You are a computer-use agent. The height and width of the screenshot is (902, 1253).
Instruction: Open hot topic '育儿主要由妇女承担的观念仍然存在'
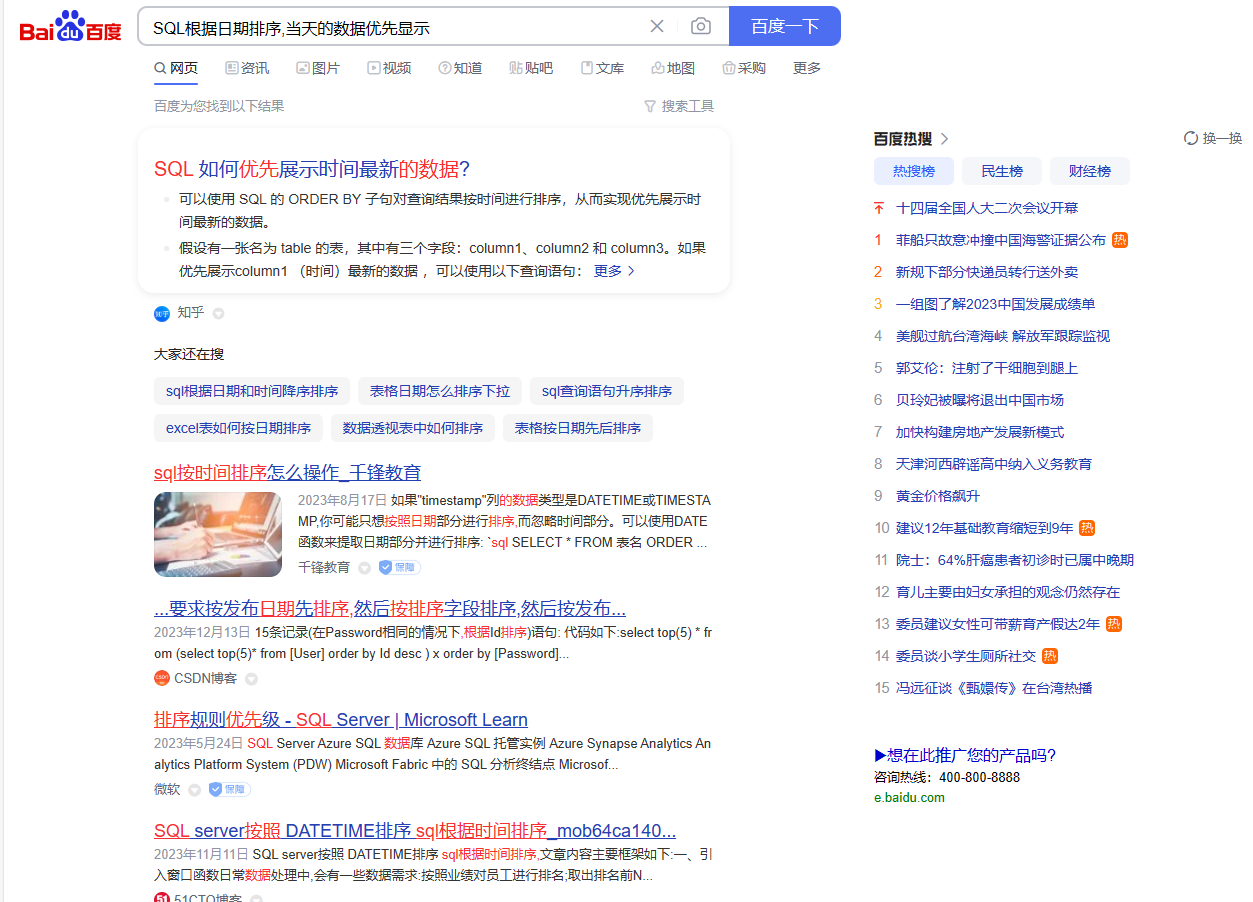click(1008, 592)
